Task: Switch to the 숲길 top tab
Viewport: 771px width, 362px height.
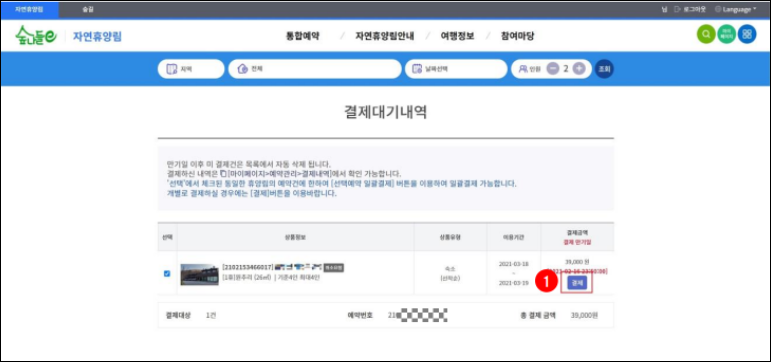Action: coord(88,9)
